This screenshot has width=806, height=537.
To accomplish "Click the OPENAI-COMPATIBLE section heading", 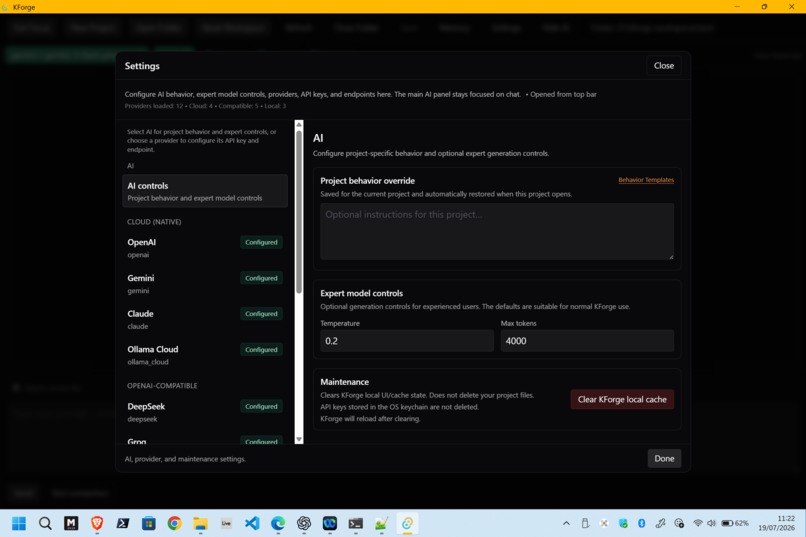I will (162, 385).
